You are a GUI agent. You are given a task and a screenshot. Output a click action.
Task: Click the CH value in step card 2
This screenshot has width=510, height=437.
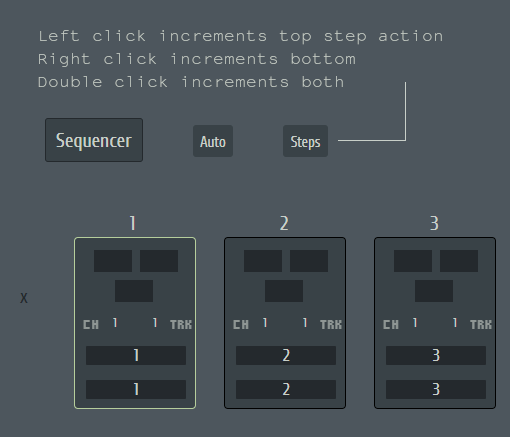(x=265, y=323)
